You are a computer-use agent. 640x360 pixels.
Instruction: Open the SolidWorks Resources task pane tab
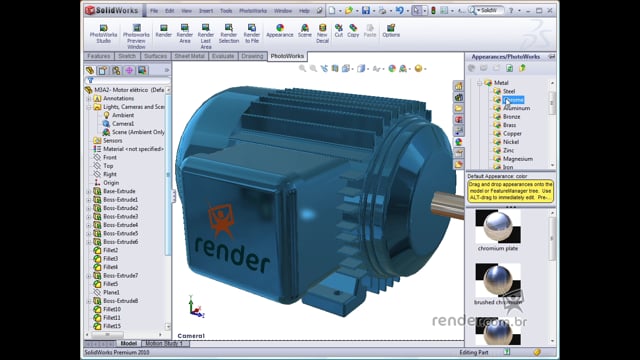pyautogui.click(x=458, y=86)
